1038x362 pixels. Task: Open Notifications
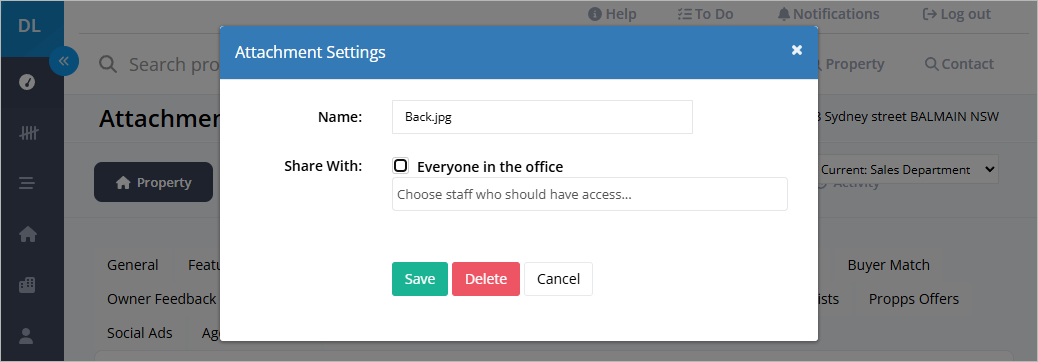pyautogui.click(x=828, y=14)
